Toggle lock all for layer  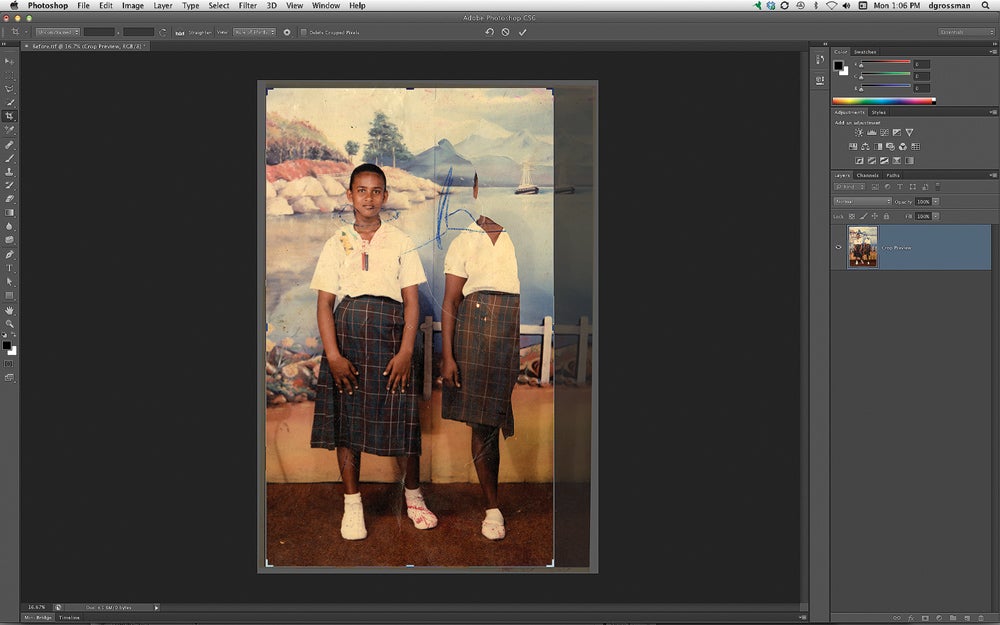(886, 217)
